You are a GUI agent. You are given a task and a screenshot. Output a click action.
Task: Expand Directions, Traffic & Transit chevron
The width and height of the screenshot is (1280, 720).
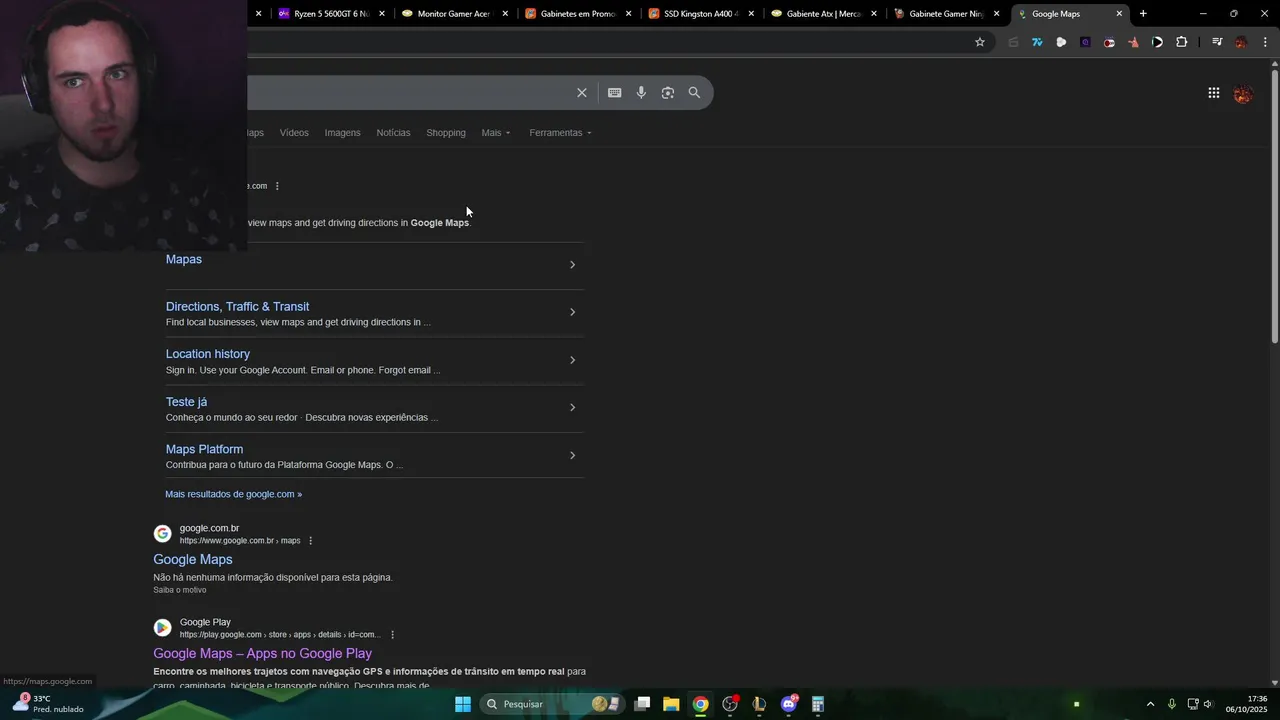coord(572,312)
